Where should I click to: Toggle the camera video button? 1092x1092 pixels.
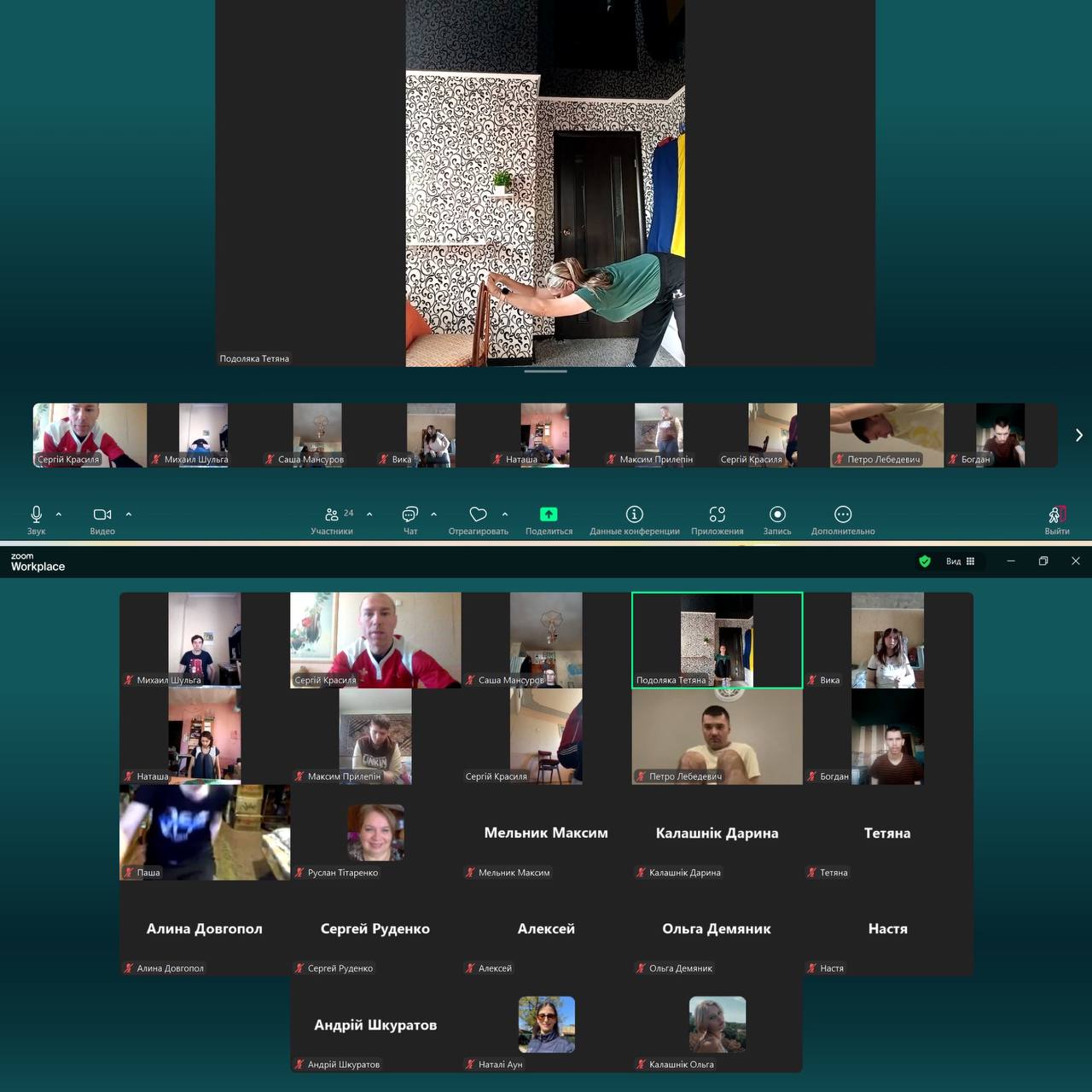(x=102, y=514)
